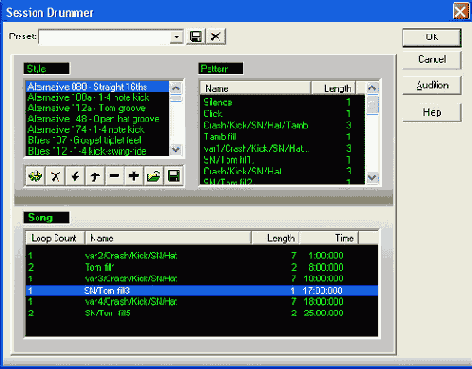Click the Pattern list scroll up arrow
This screenshot has width=472, height=369.
point(372,88)
